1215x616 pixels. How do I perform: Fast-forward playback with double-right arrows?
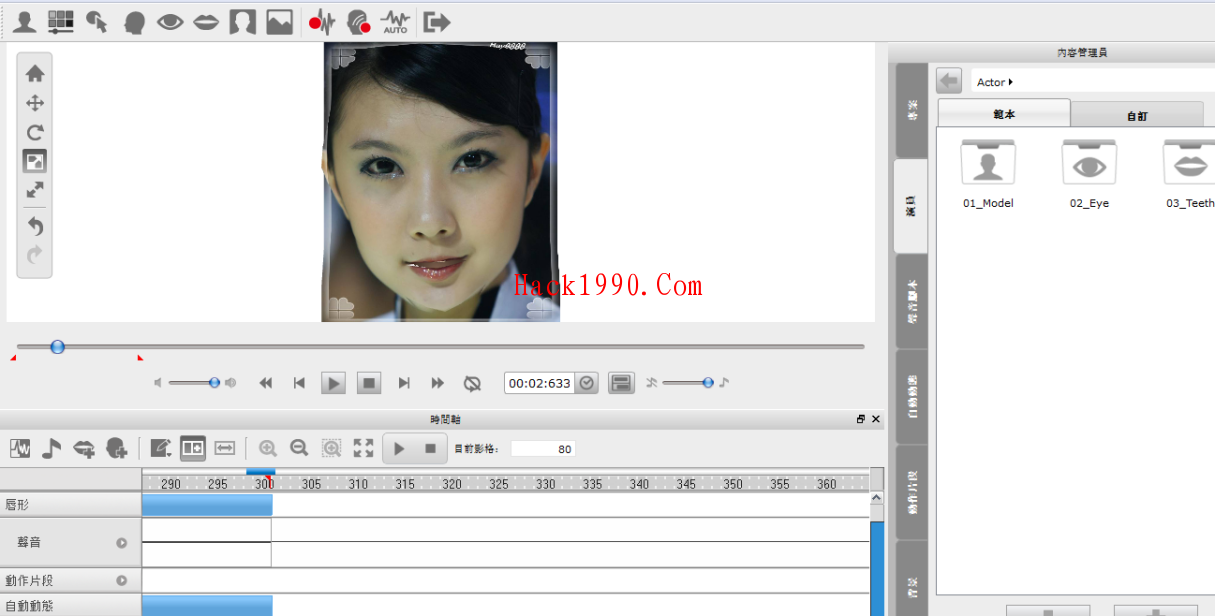(x=438, y=383)
